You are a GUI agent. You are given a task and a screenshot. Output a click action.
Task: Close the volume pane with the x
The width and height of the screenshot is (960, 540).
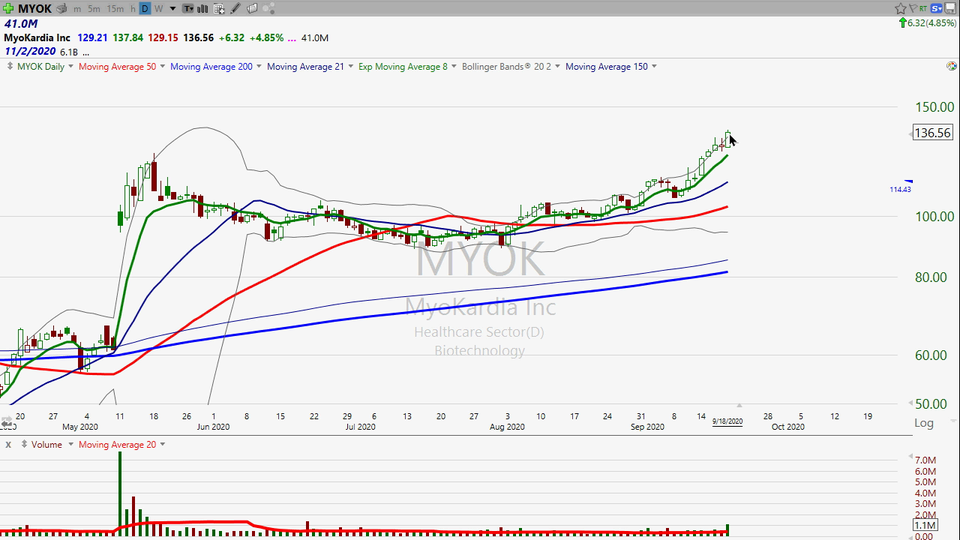point(8,444)
